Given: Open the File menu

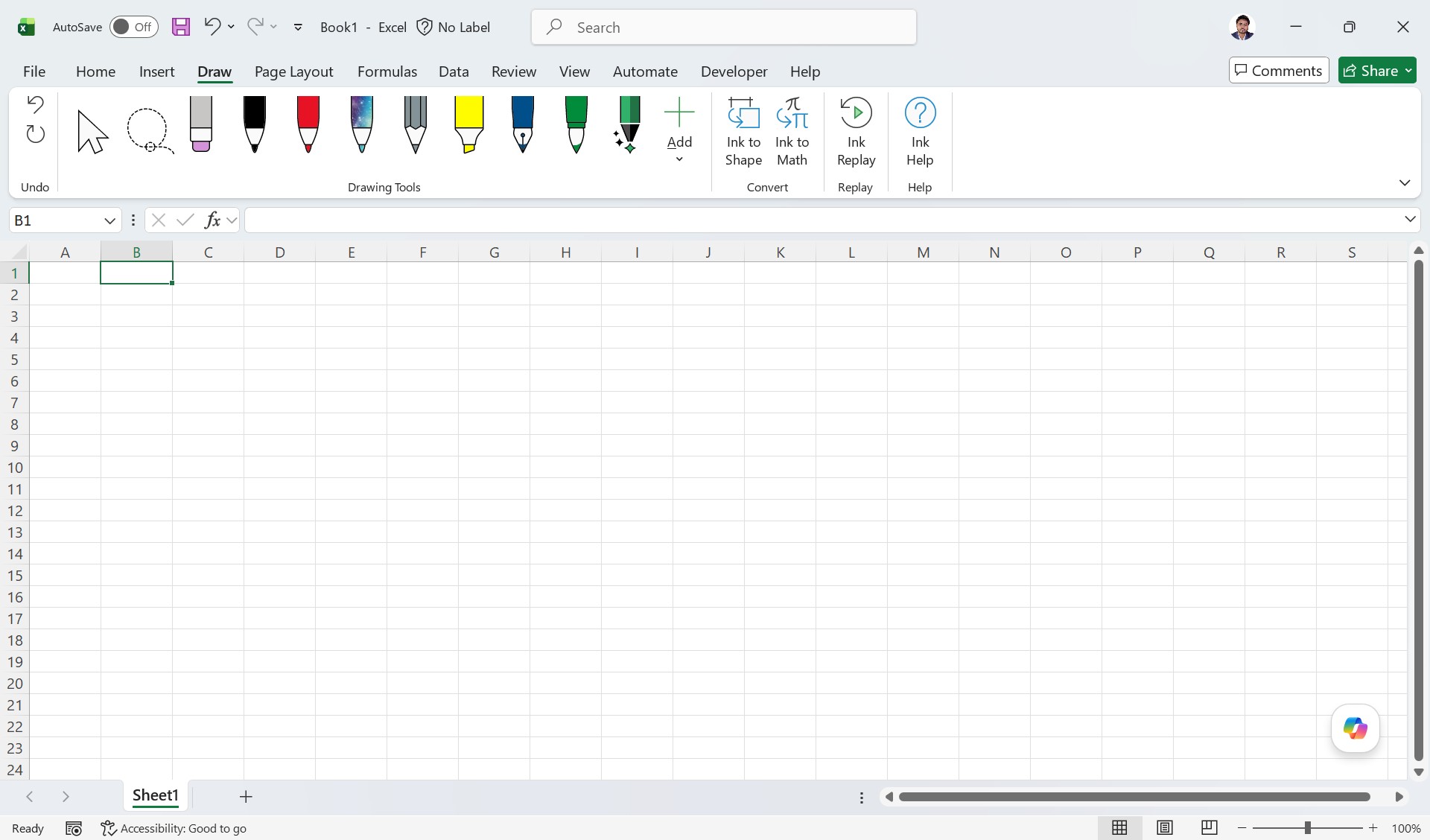Looking at the screenshot, I should [x=34, y=71].
